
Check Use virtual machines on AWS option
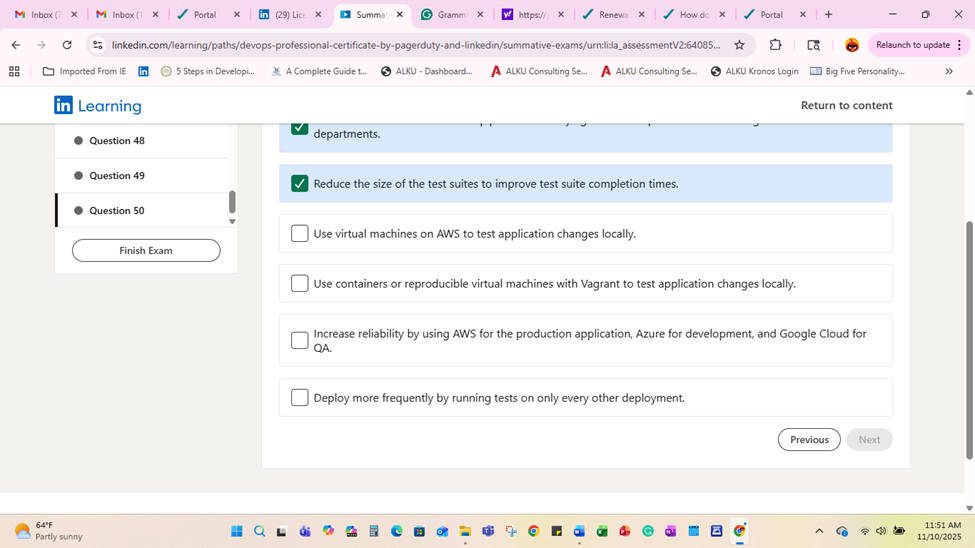pos(300,233)
